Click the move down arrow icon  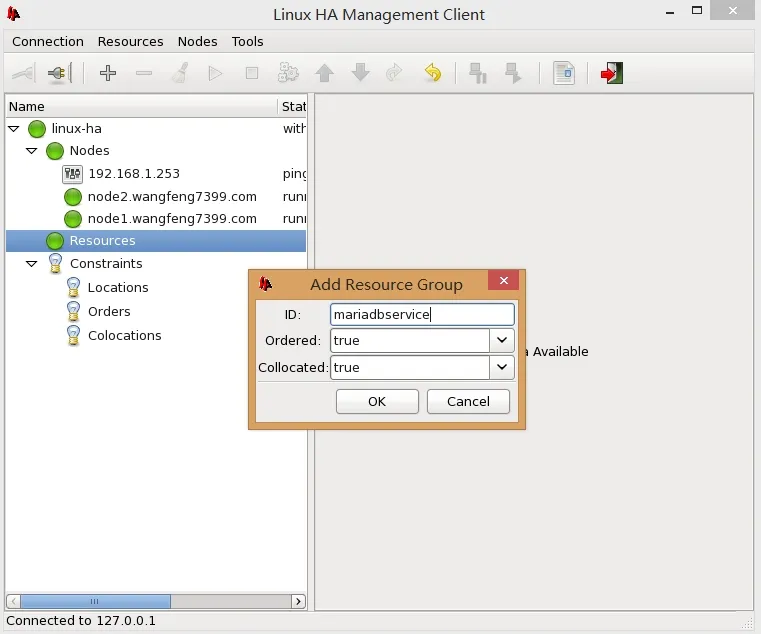360,73
